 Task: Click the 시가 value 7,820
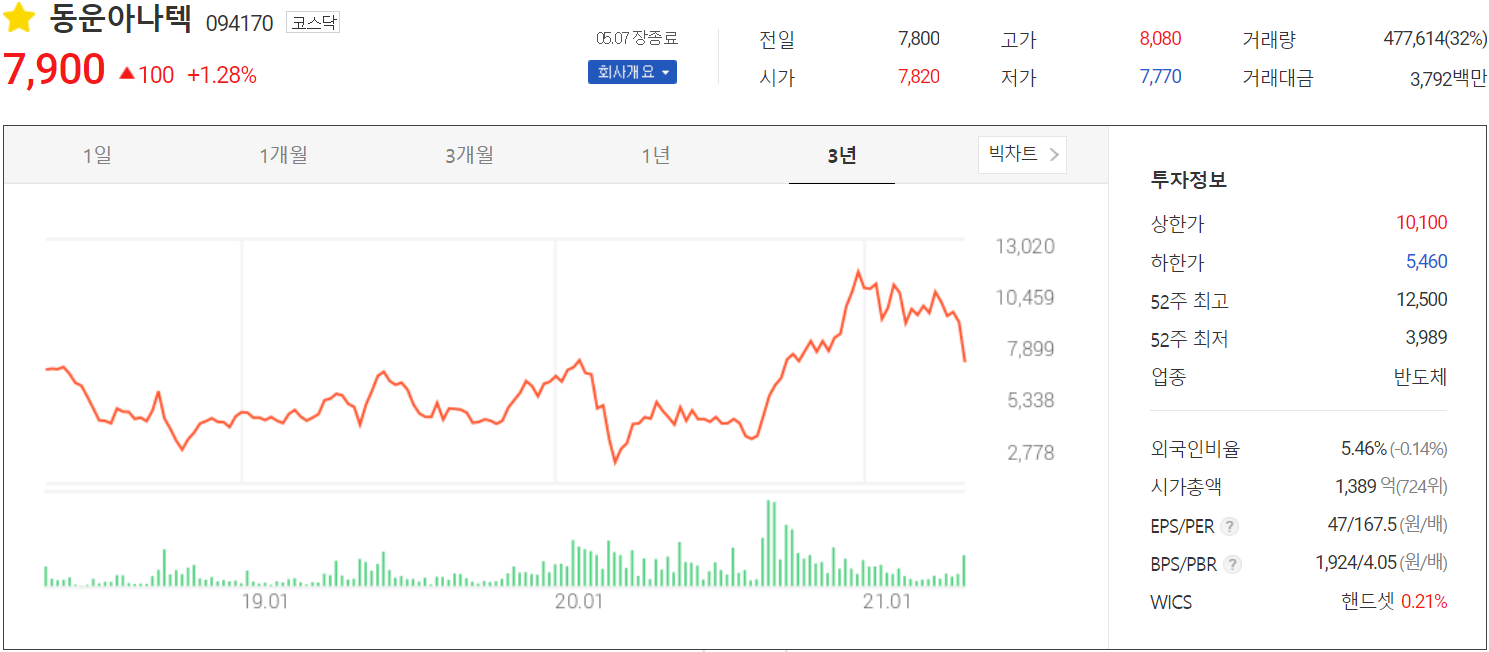pos(919,77)
